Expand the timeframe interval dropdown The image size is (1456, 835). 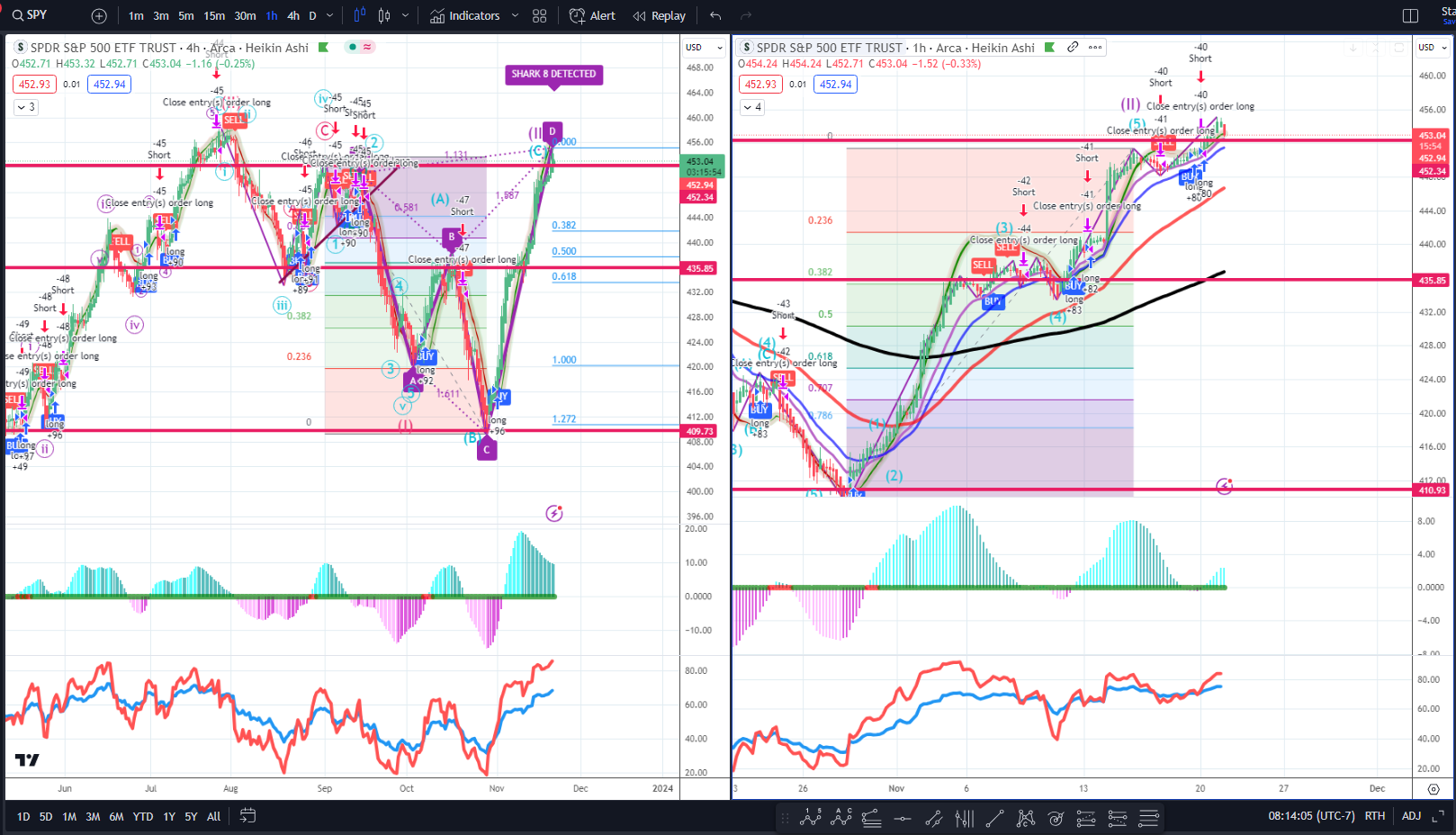330,16
